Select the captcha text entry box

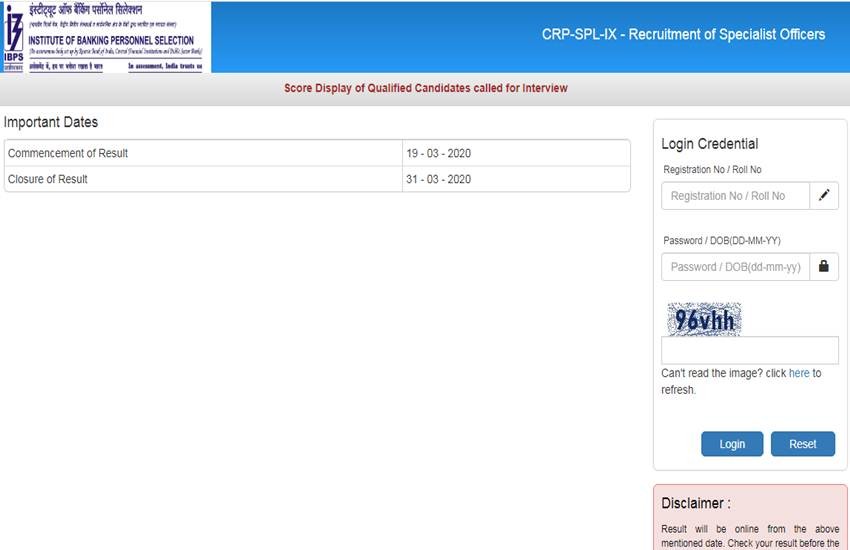(x=749, y=350)
